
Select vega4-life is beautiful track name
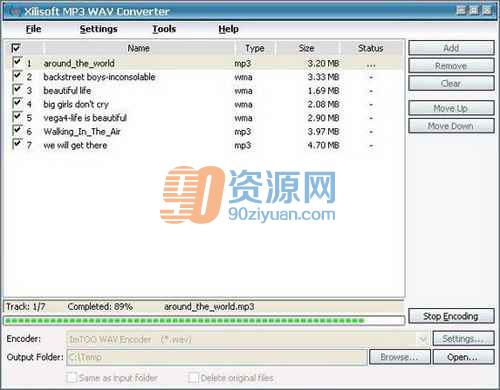coord(85,118)
